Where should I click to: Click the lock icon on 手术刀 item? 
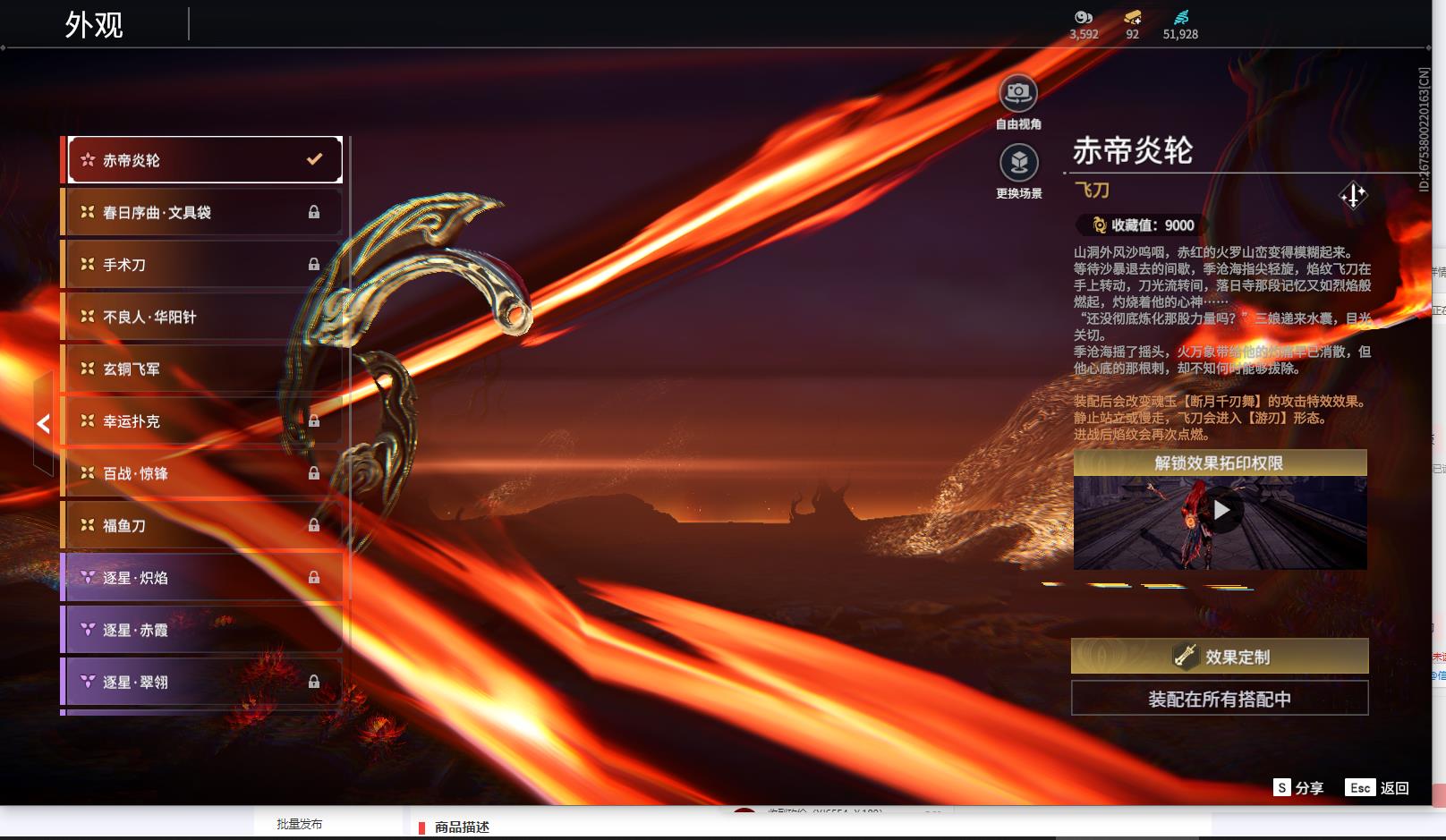coord(314,264)
